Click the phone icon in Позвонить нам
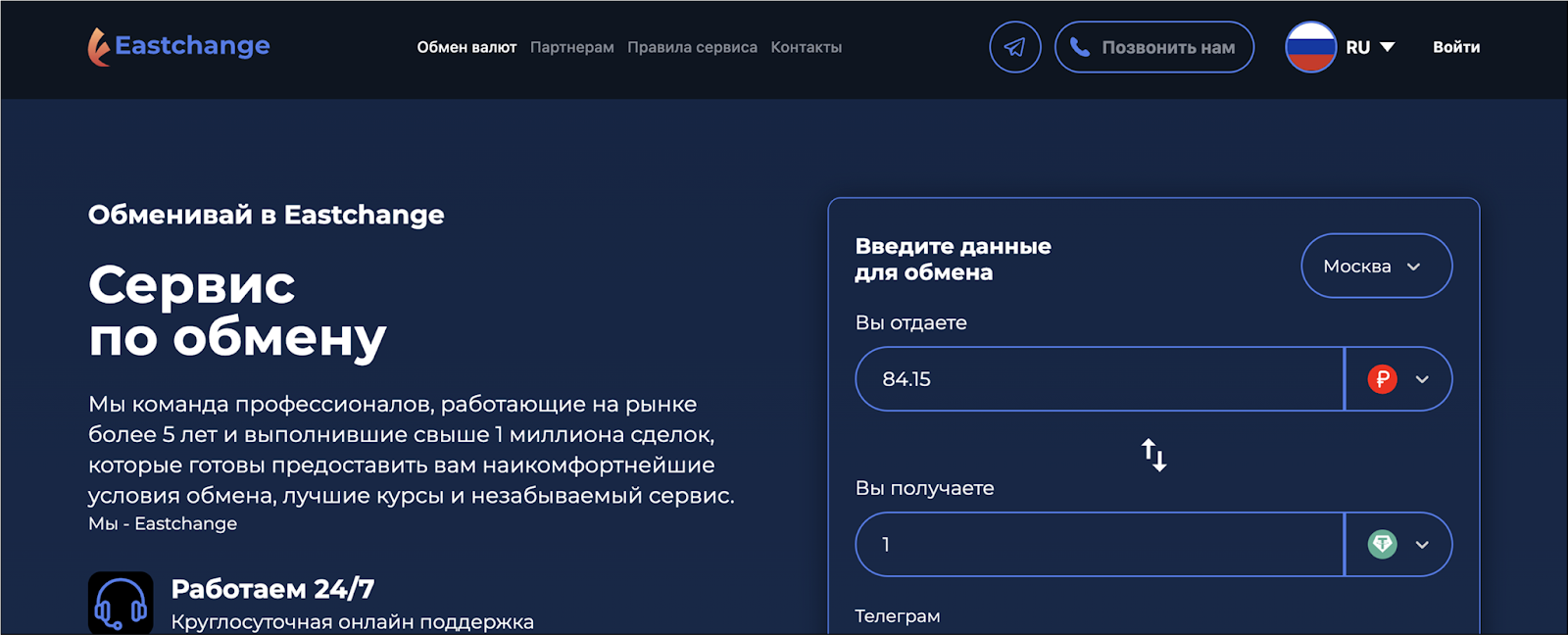This screenshot has width=1568, height=635. [1080, 47]
